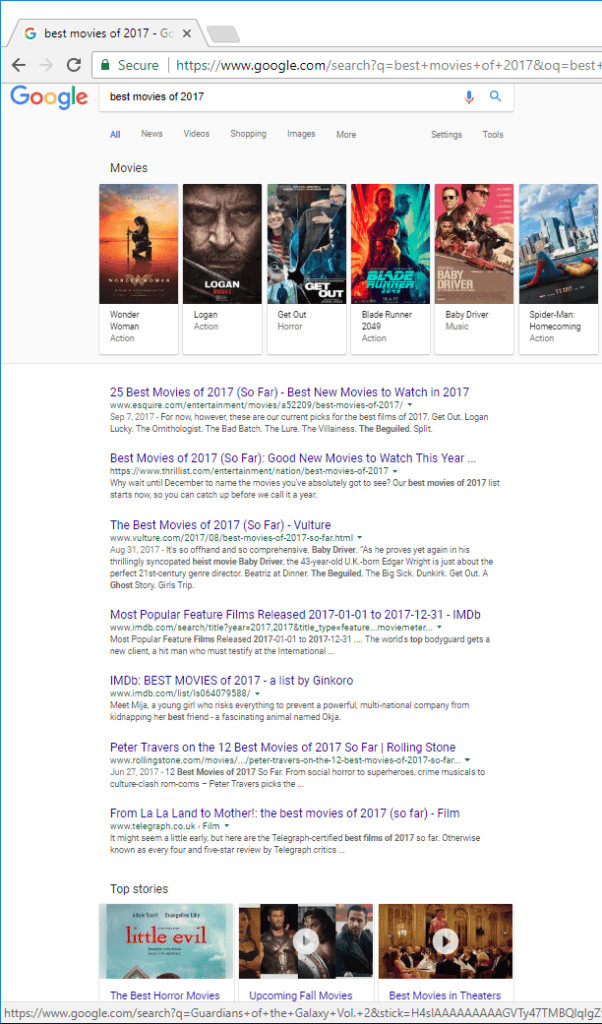This screenshot has height=1024, width=602.
Task: Click the browser back arrow
Action: click(x=18, y=65)
